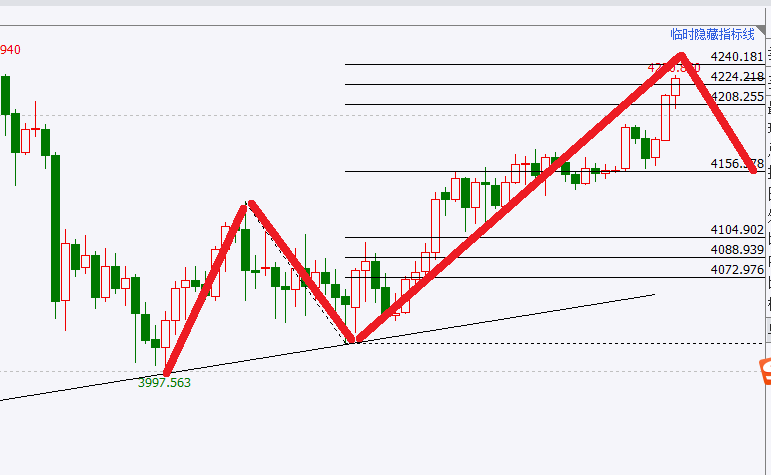
Task: Click the red 940 price label
Action: click(x=10, y=50)
